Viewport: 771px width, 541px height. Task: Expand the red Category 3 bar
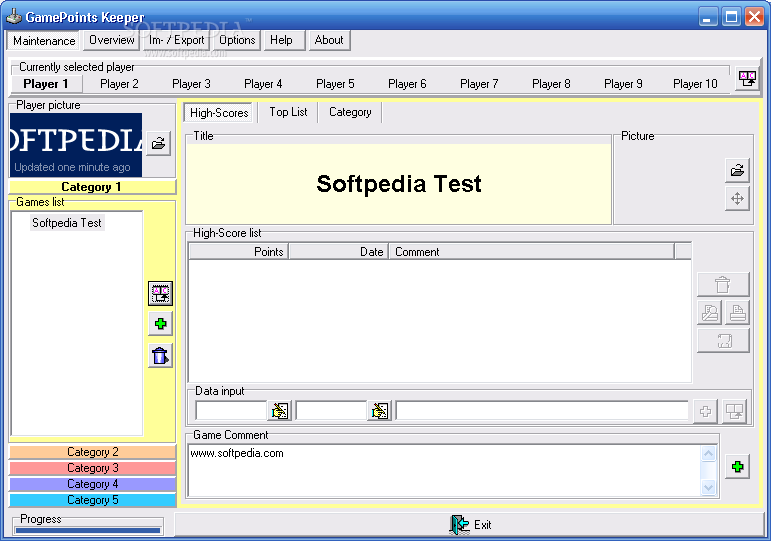pos(92,468)
